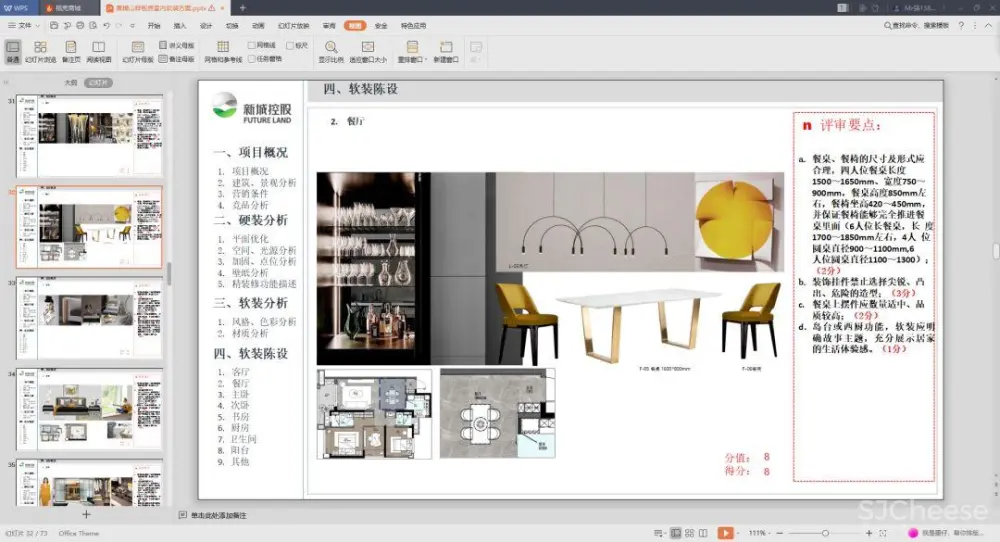Toggle the Ruler (标尺) checkbox
This screenshot has height=542, width=1000.
pyautogui.click(x=290, y=45)
